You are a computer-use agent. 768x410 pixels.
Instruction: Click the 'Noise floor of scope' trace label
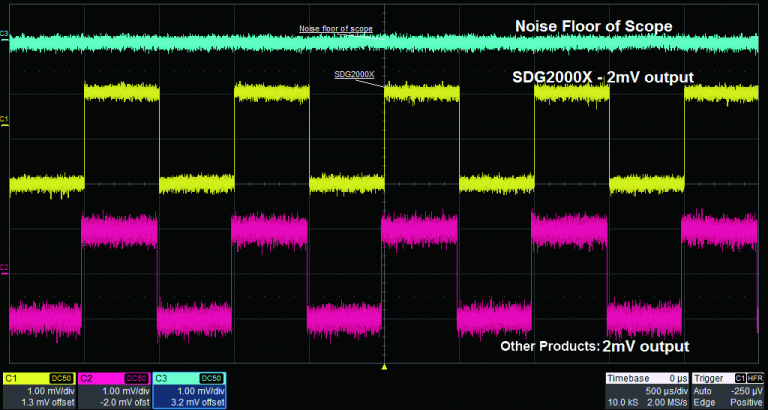tap(336, 29)
